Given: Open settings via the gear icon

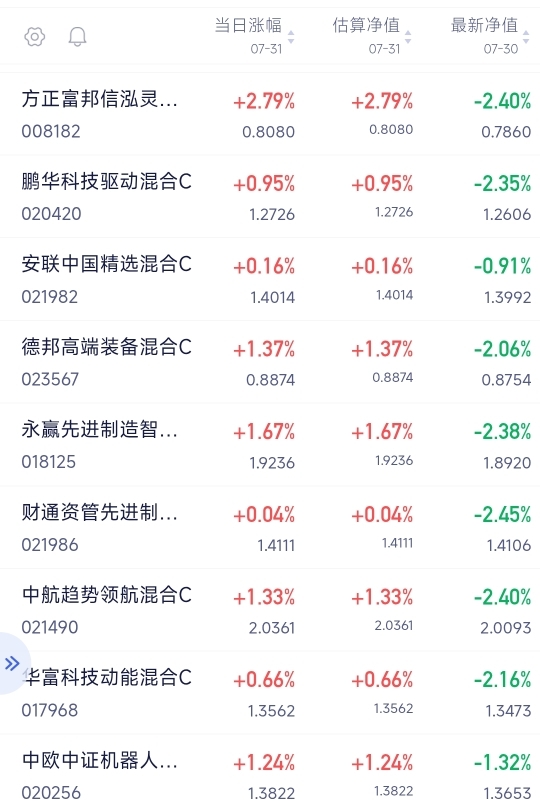Looking at the screenshot, I should (35, 37).
